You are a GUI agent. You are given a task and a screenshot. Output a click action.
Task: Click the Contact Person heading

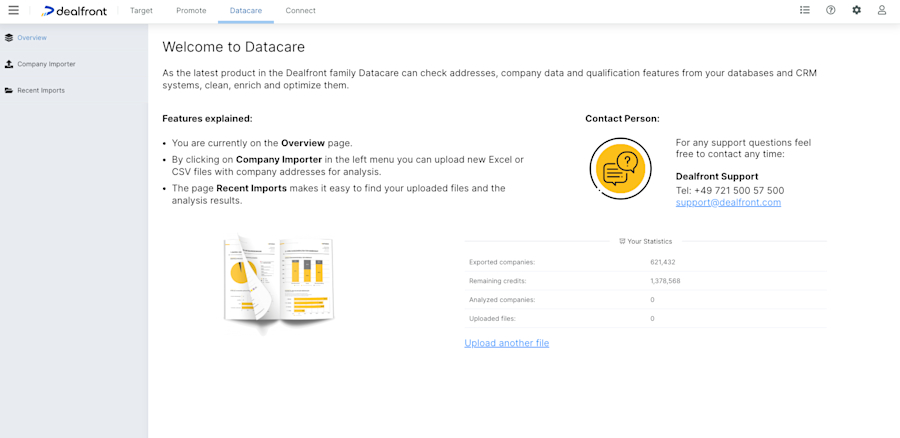622,119
